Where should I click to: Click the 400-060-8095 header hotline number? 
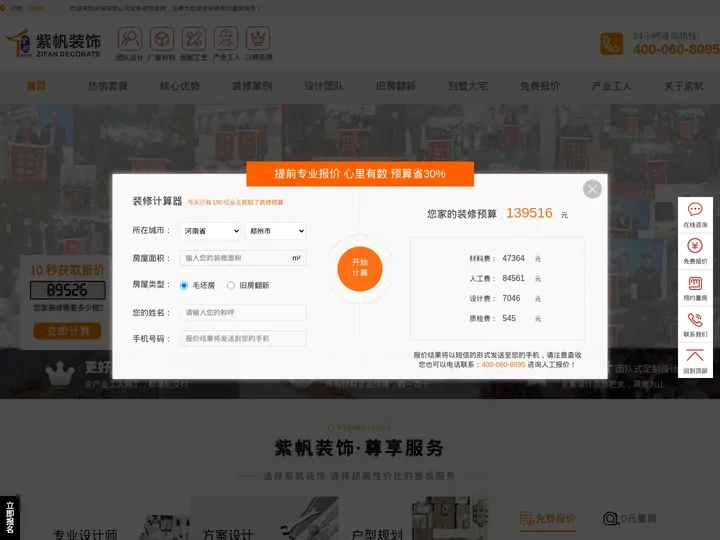[676, 49]
